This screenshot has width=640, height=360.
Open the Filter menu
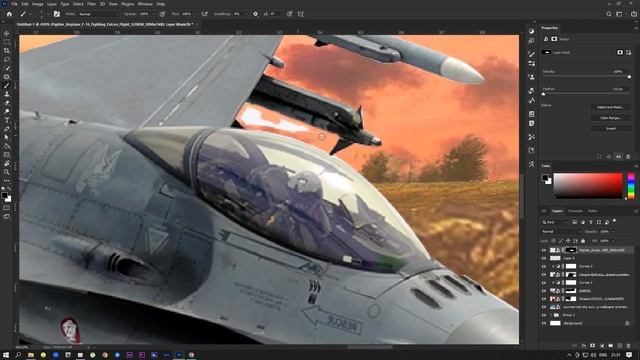coord(91,4)
